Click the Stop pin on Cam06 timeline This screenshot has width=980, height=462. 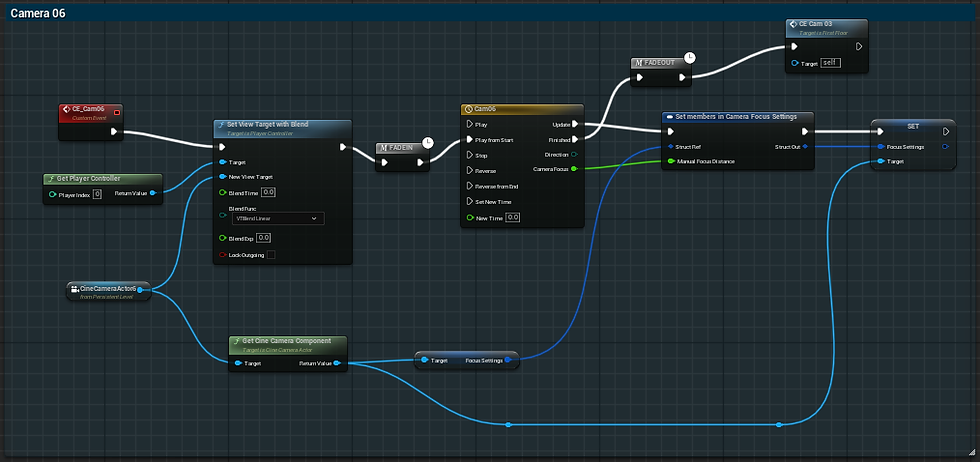(x=471, y=155)
